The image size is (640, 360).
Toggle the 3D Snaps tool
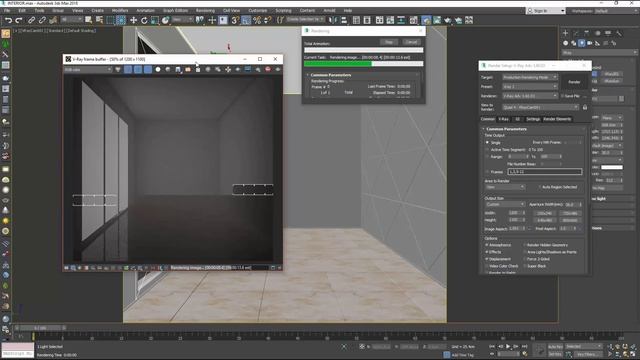[x=235, y=20]
